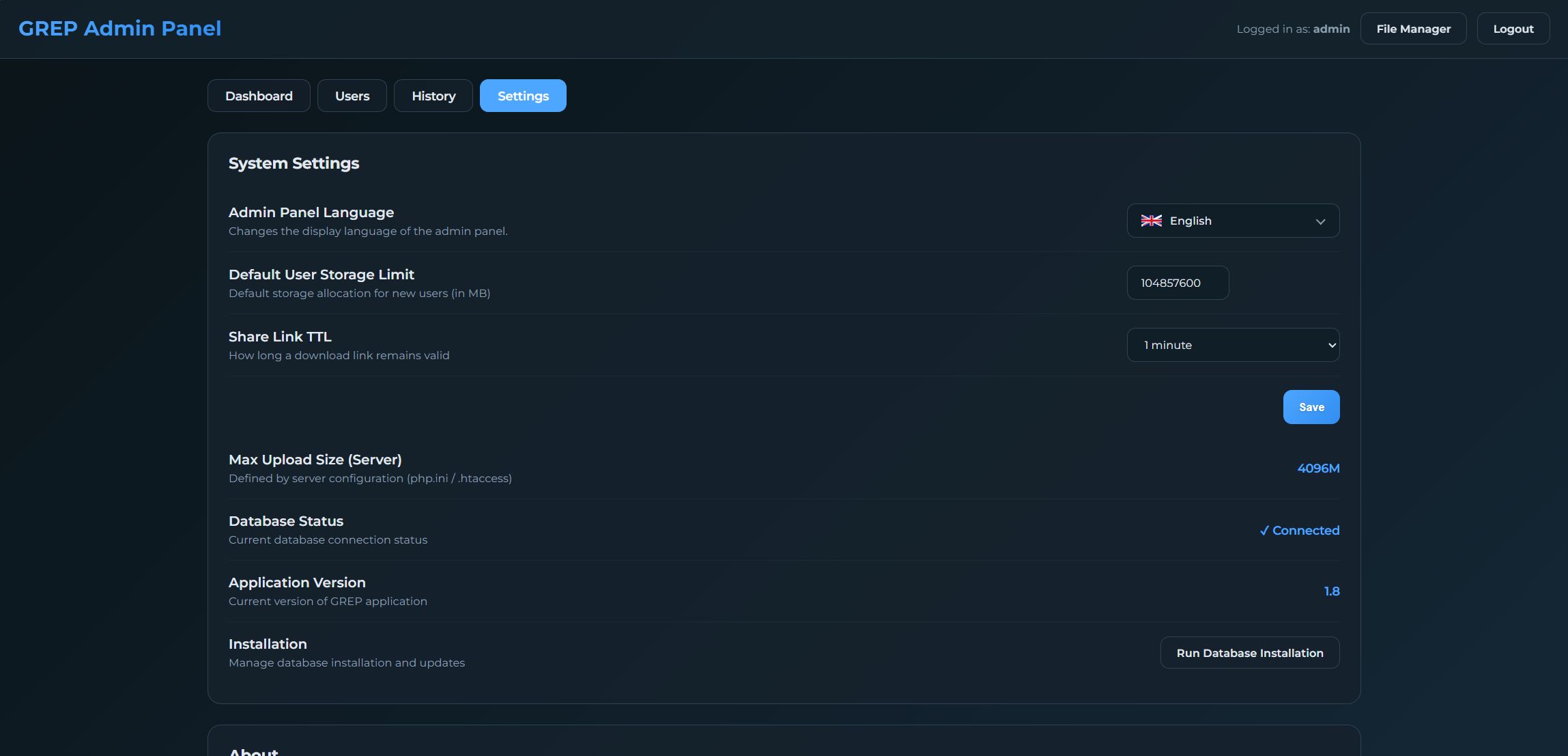The image size is (1568, 756).
Task: Click the 1.8 application version value
Action: tap(1331, 591)
